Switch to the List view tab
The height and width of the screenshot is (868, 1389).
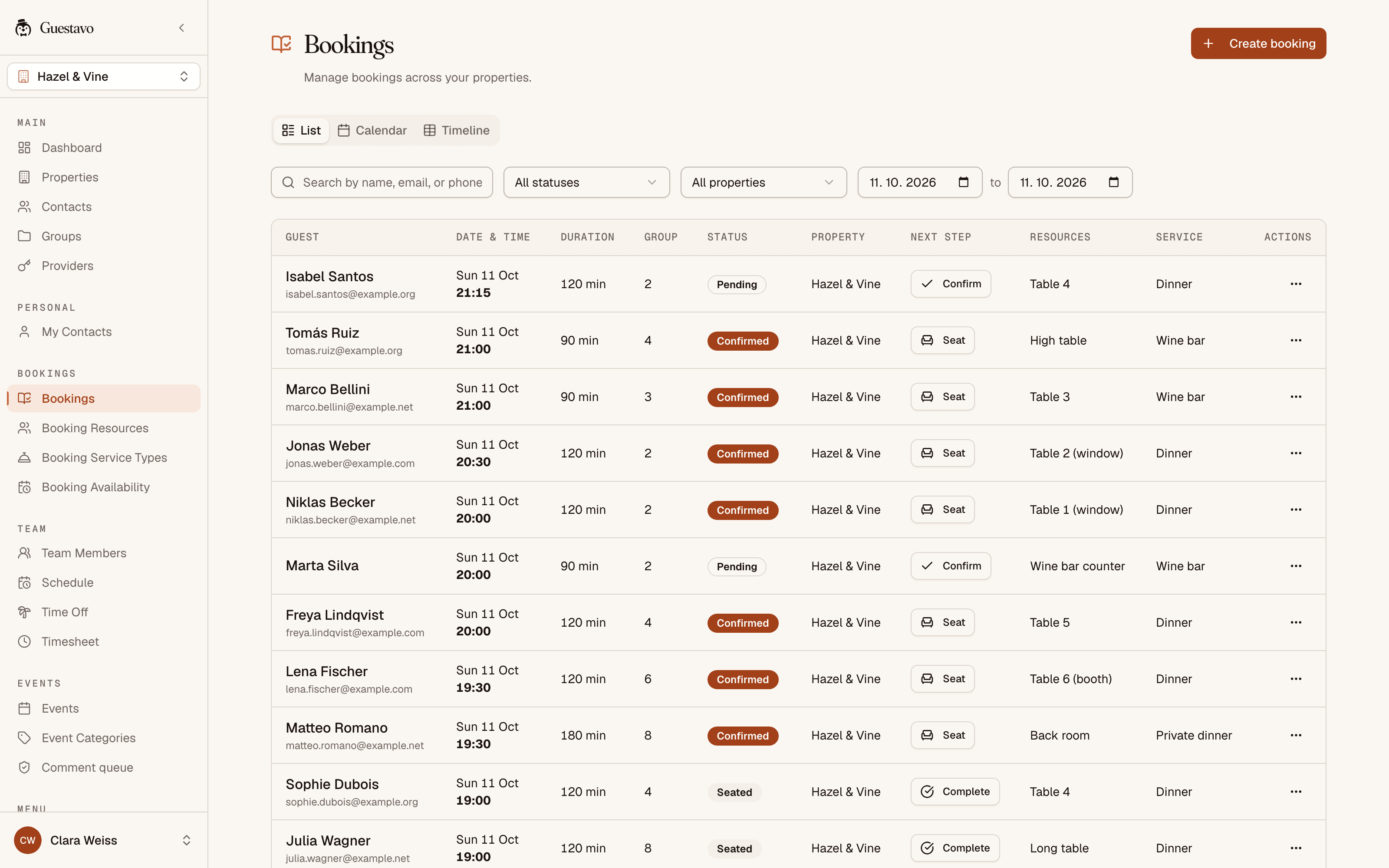point(301,130)
